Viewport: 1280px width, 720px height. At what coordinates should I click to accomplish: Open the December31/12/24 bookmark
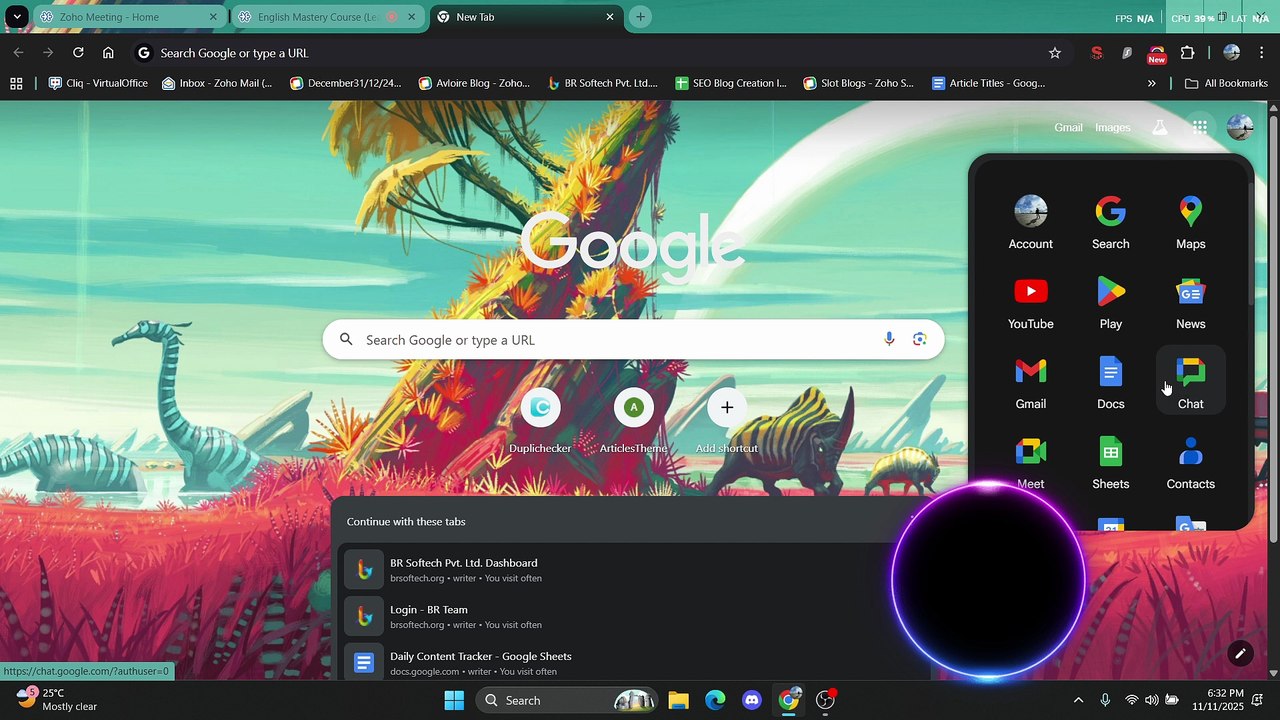pos(346,83)
